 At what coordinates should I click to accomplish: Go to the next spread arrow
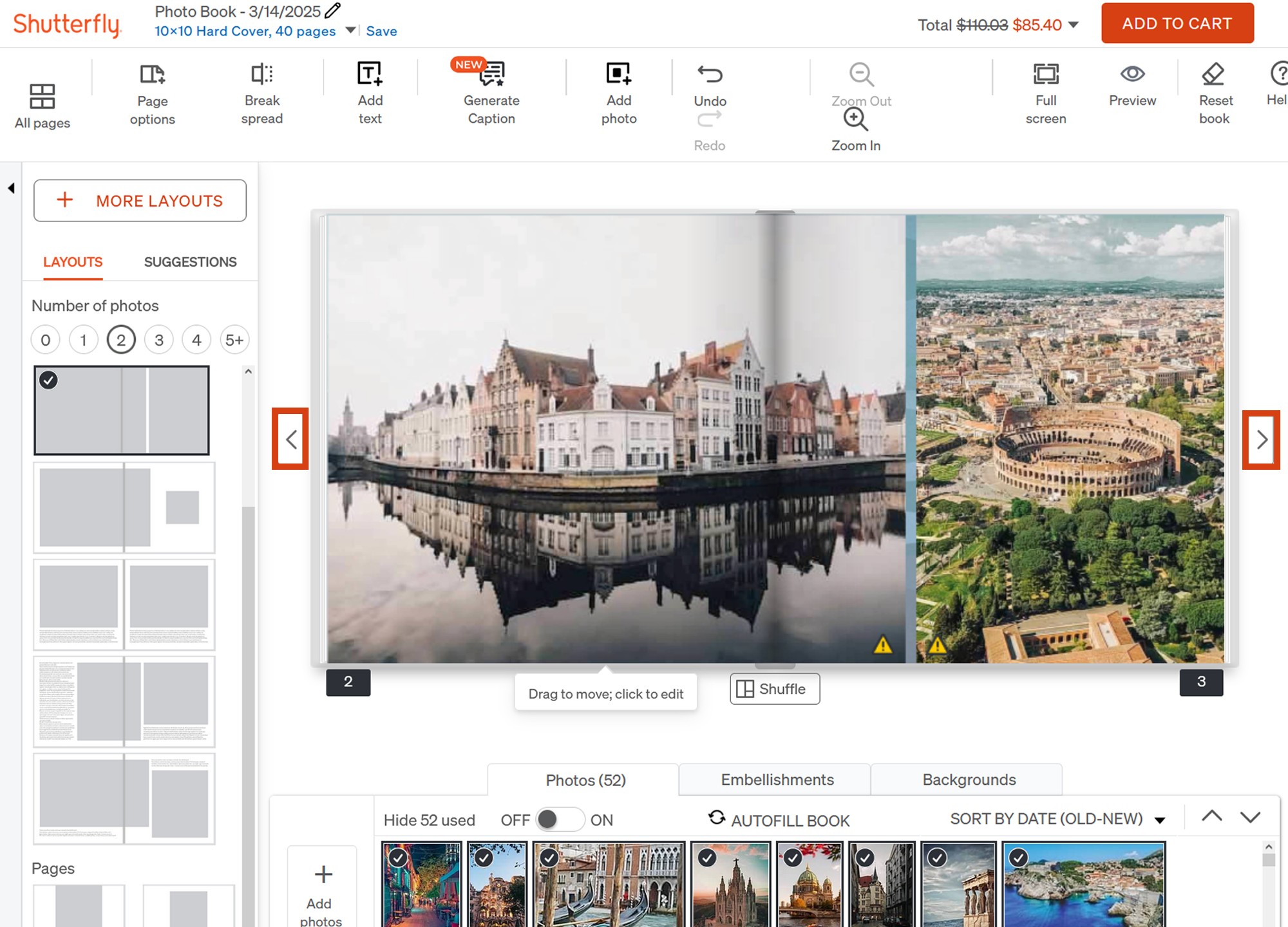1261,440
